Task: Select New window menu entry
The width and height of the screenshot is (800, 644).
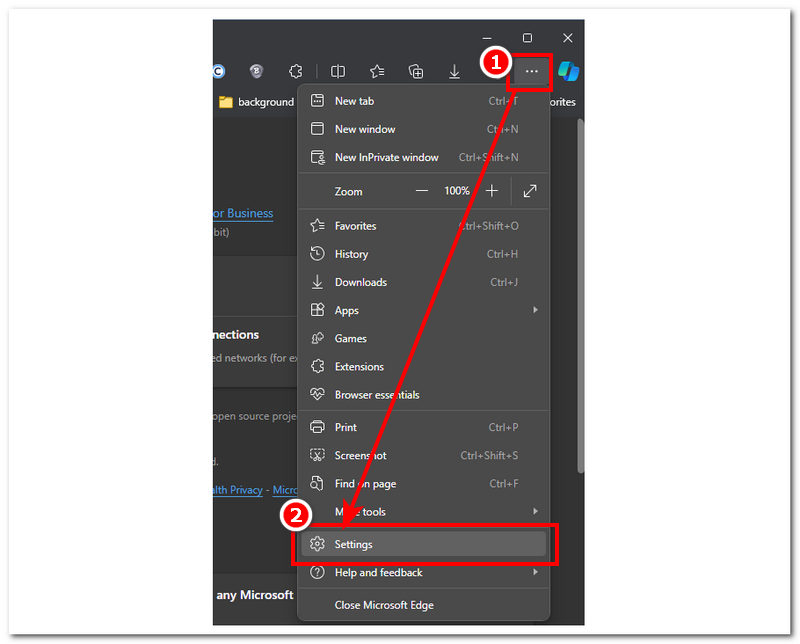Action: [x=423, y=129]
